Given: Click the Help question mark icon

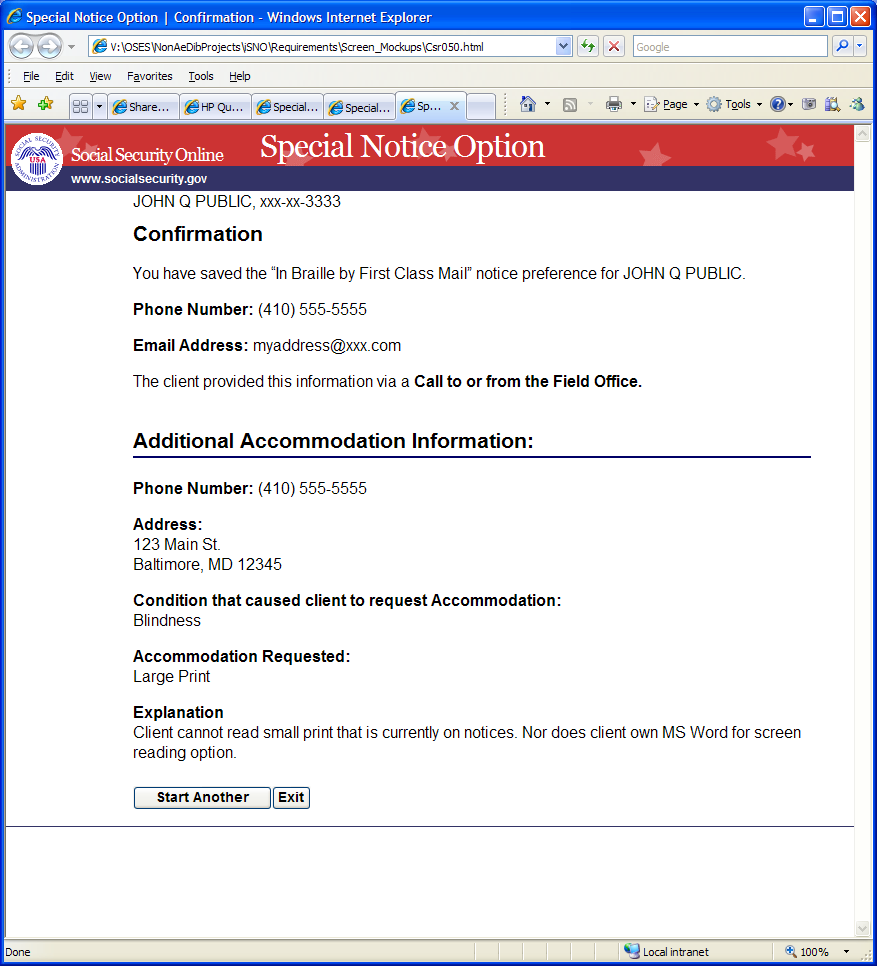Looking at the screenshot, I should pyautogui.click(x=778, y=104).
